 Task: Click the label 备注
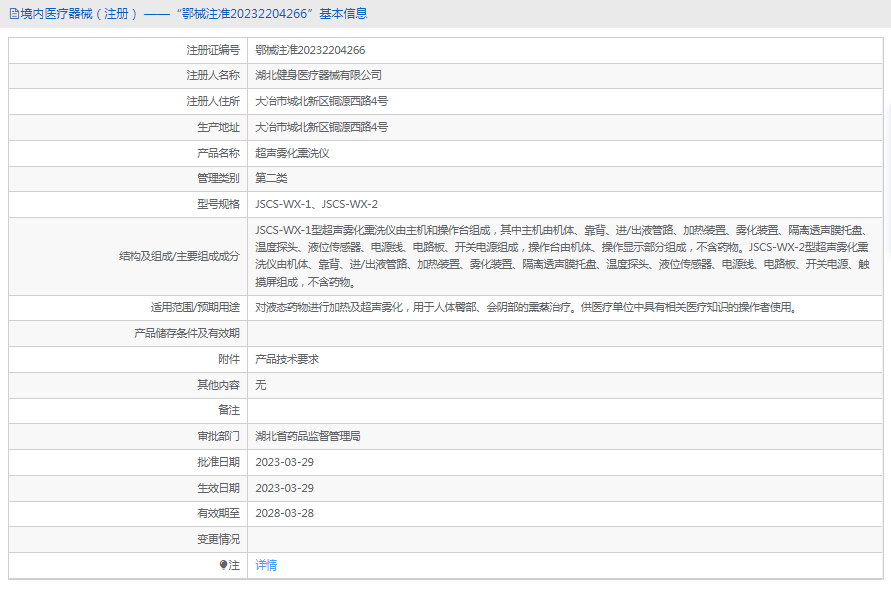229,410
